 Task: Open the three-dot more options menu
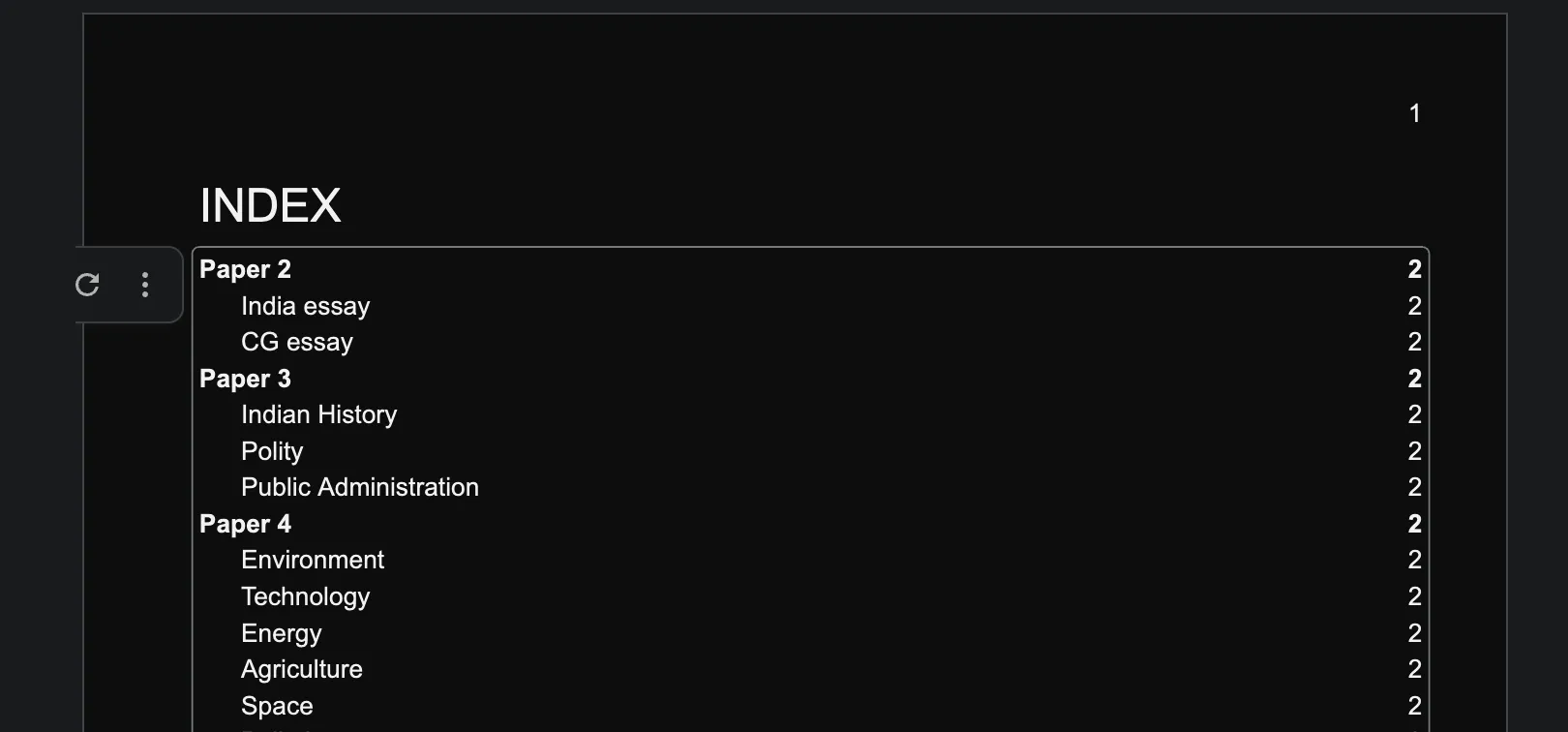coord(145,285)
